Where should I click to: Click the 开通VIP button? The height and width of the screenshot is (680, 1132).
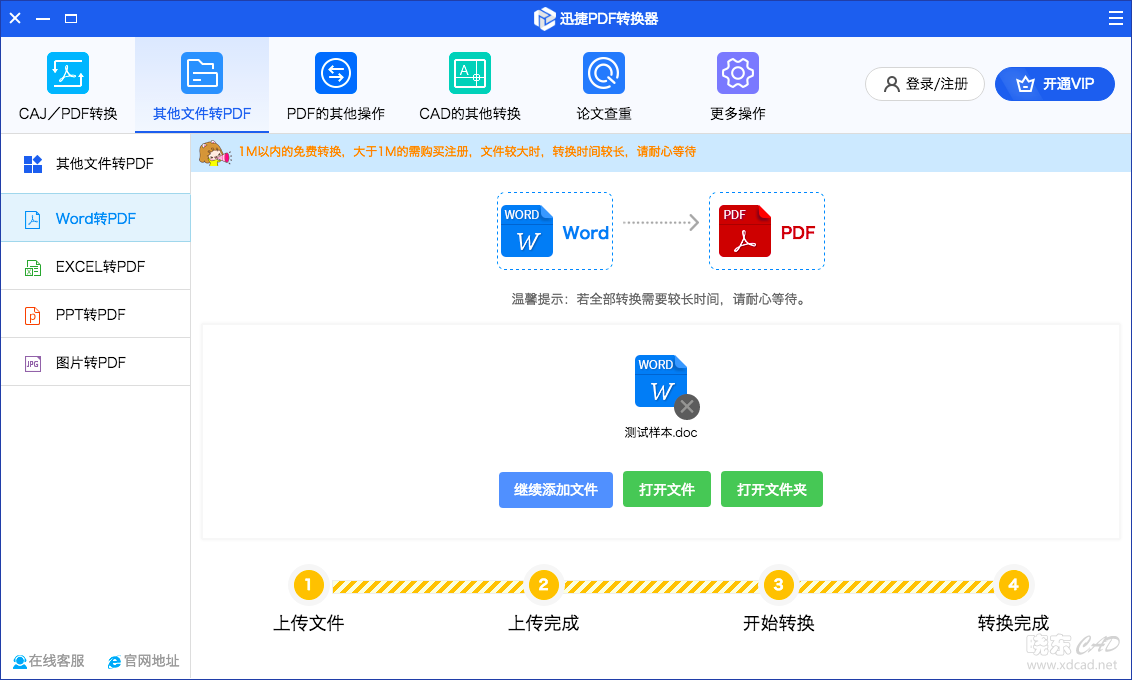pyautogui.click(x=1055, y=84)
